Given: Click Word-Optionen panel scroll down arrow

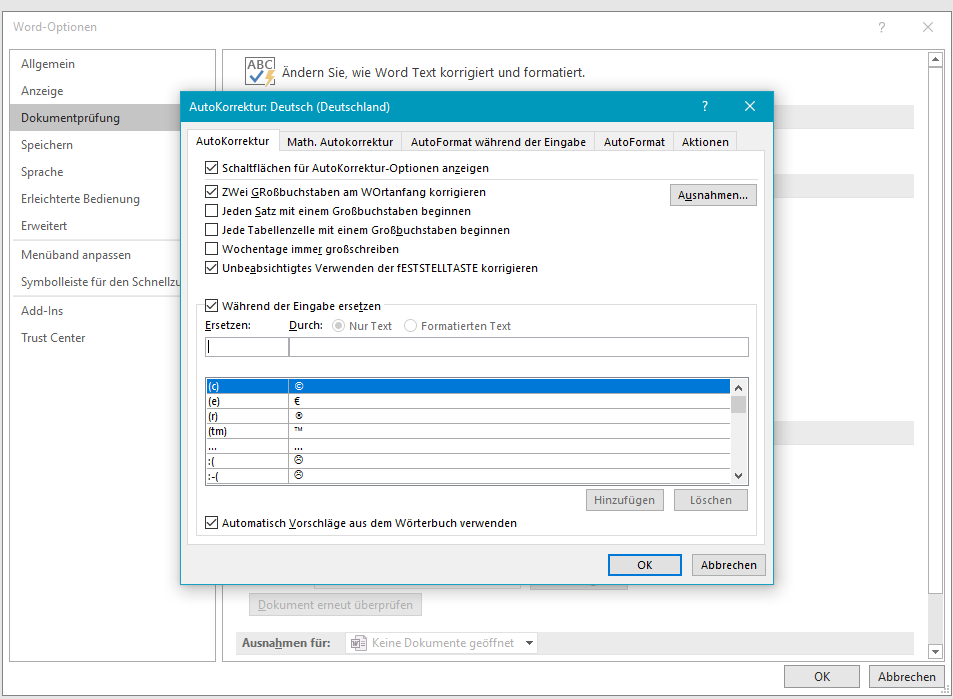Looking at the screenshot, I should pyautogui.click(x=935, y=651).
